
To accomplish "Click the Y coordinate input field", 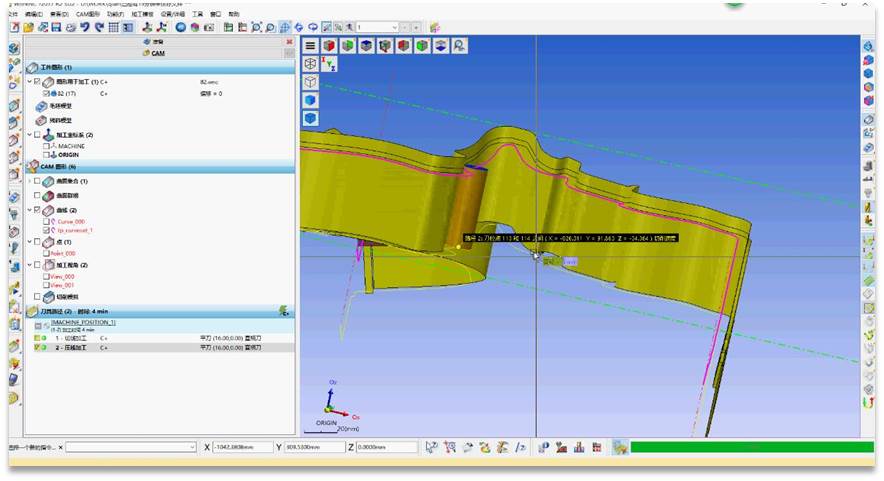I will click(314, 447).
